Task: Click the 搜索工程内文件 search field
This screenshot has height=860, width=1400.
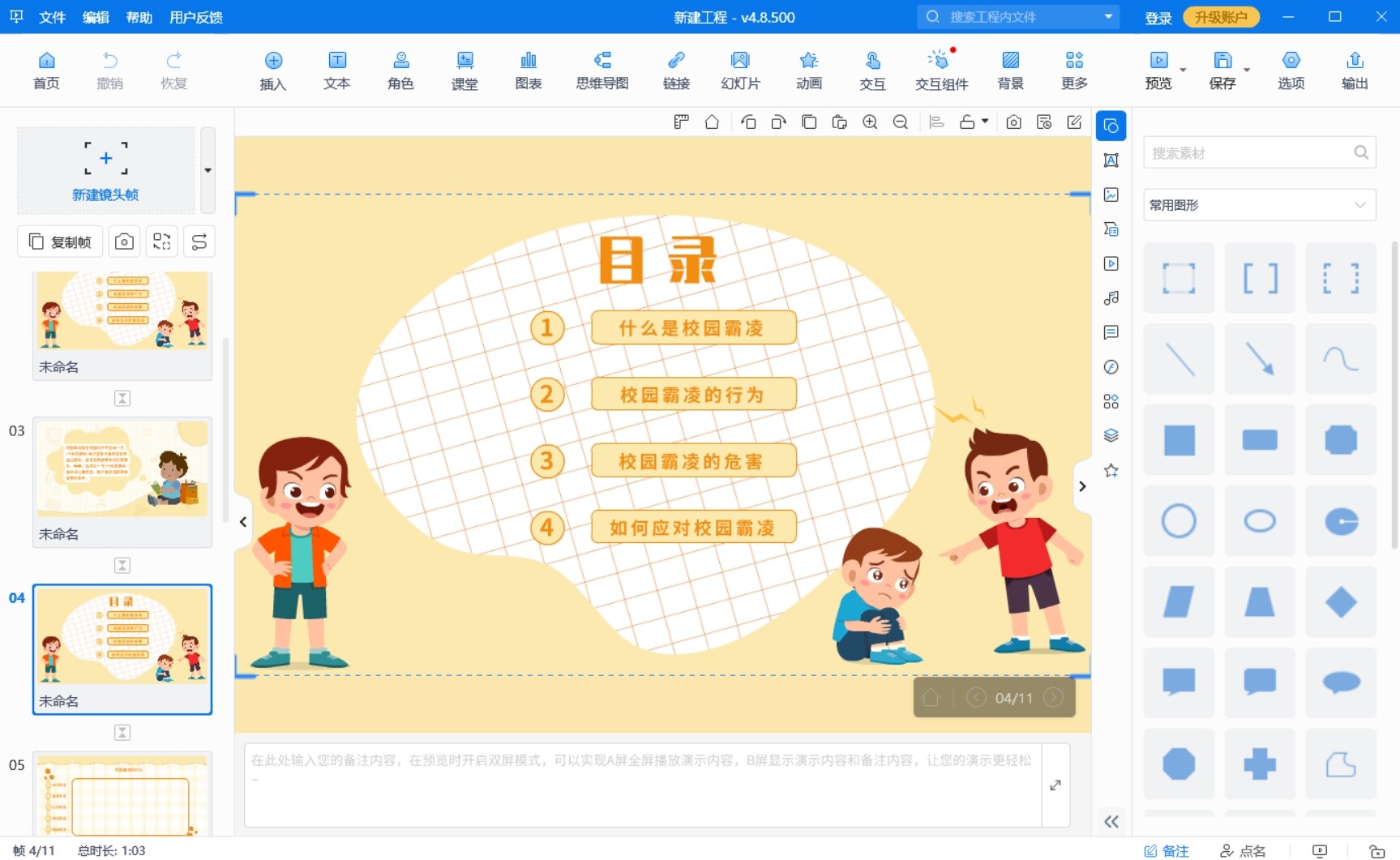Action: 1018,17
